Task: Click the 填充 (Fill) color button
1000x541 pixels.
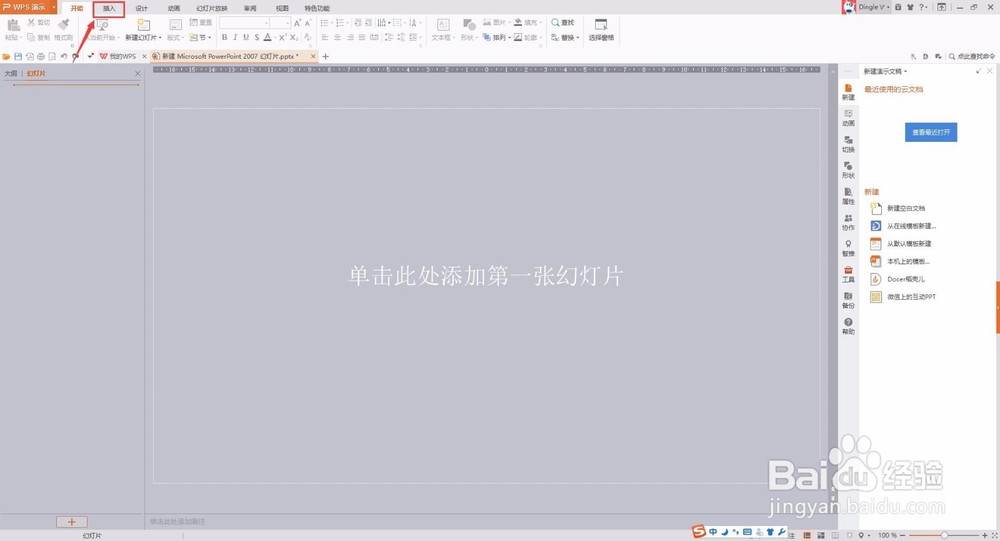Action: [x=528, y=22]
